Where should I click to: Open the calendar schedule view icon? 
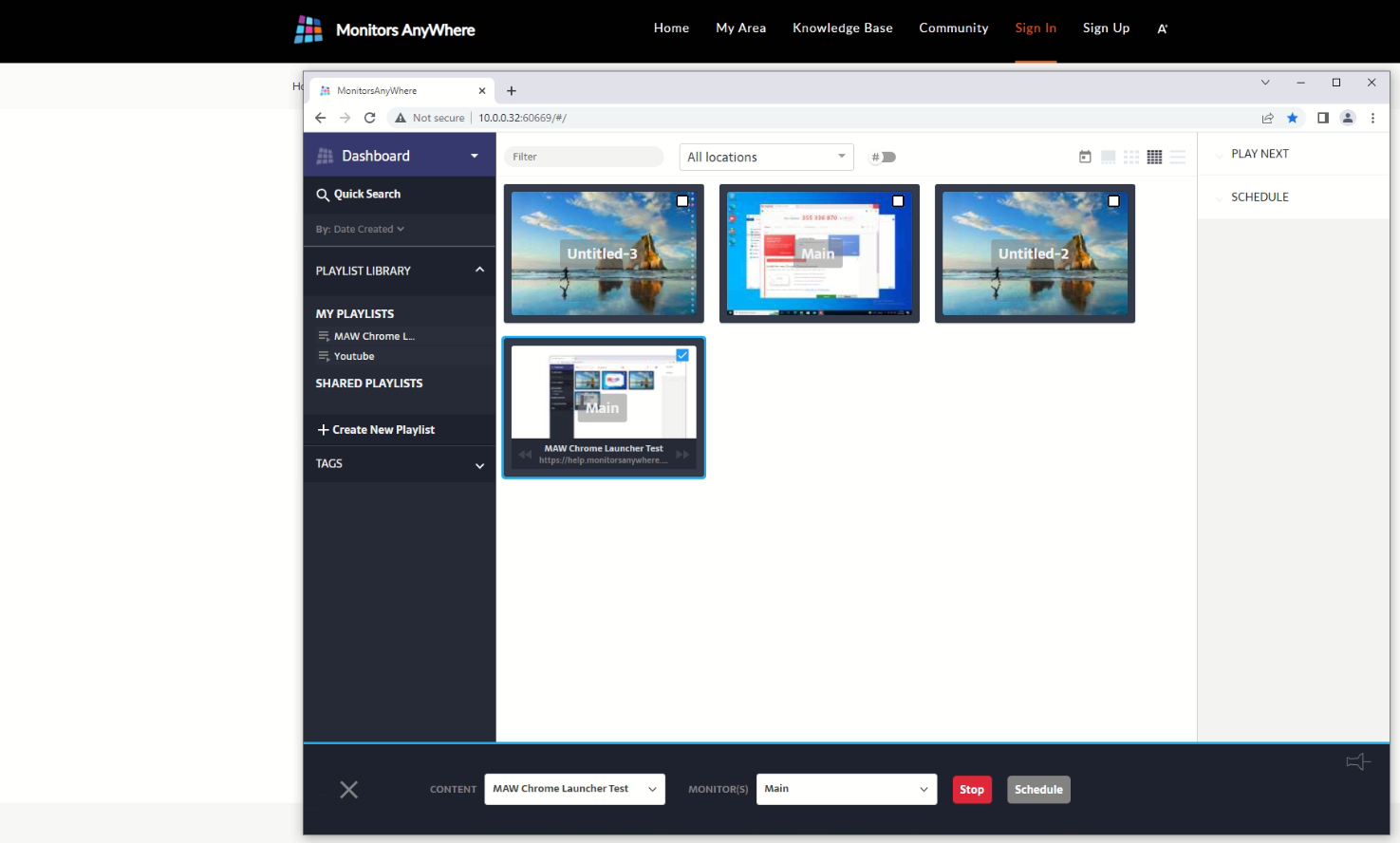pos(1085,157)
